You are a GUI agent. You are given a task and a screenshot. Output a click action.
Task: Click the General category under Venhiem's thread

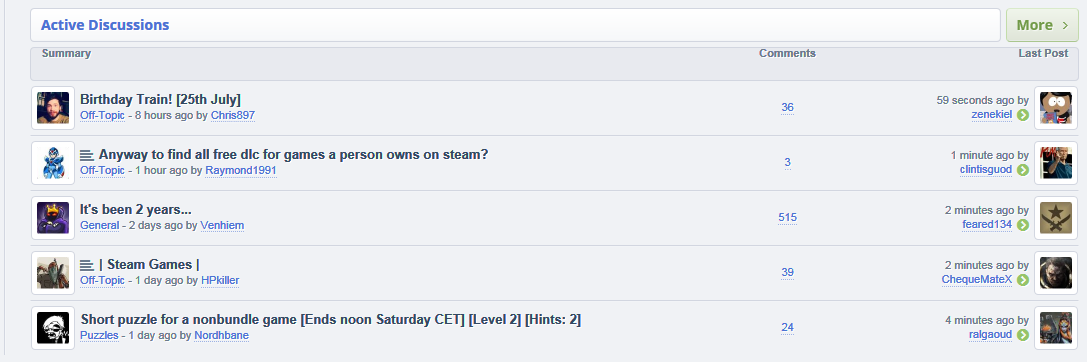(100, 225)
